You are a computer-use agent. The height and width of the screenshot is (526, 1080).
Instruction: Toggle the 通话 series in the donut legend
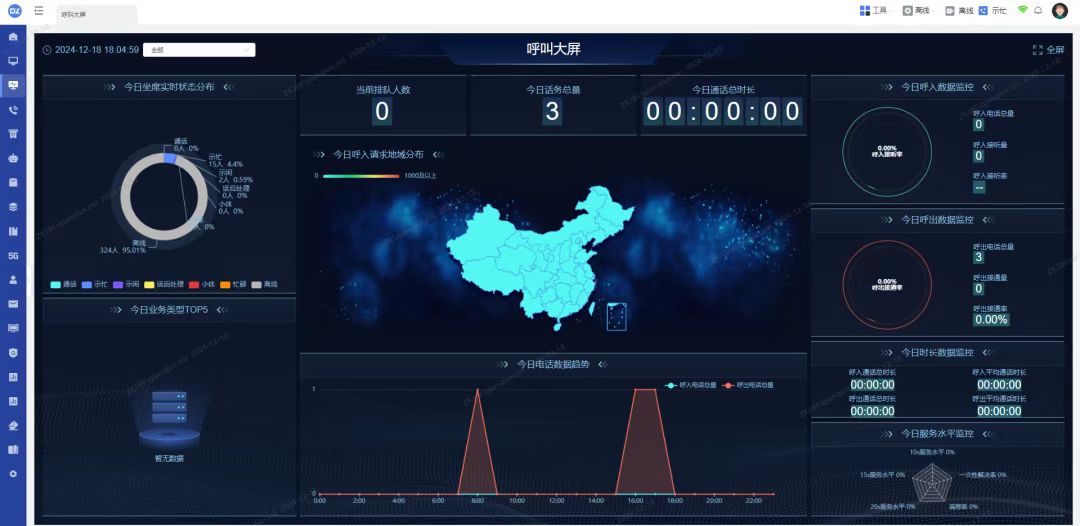pyautogui.click(x=63, y=284)
